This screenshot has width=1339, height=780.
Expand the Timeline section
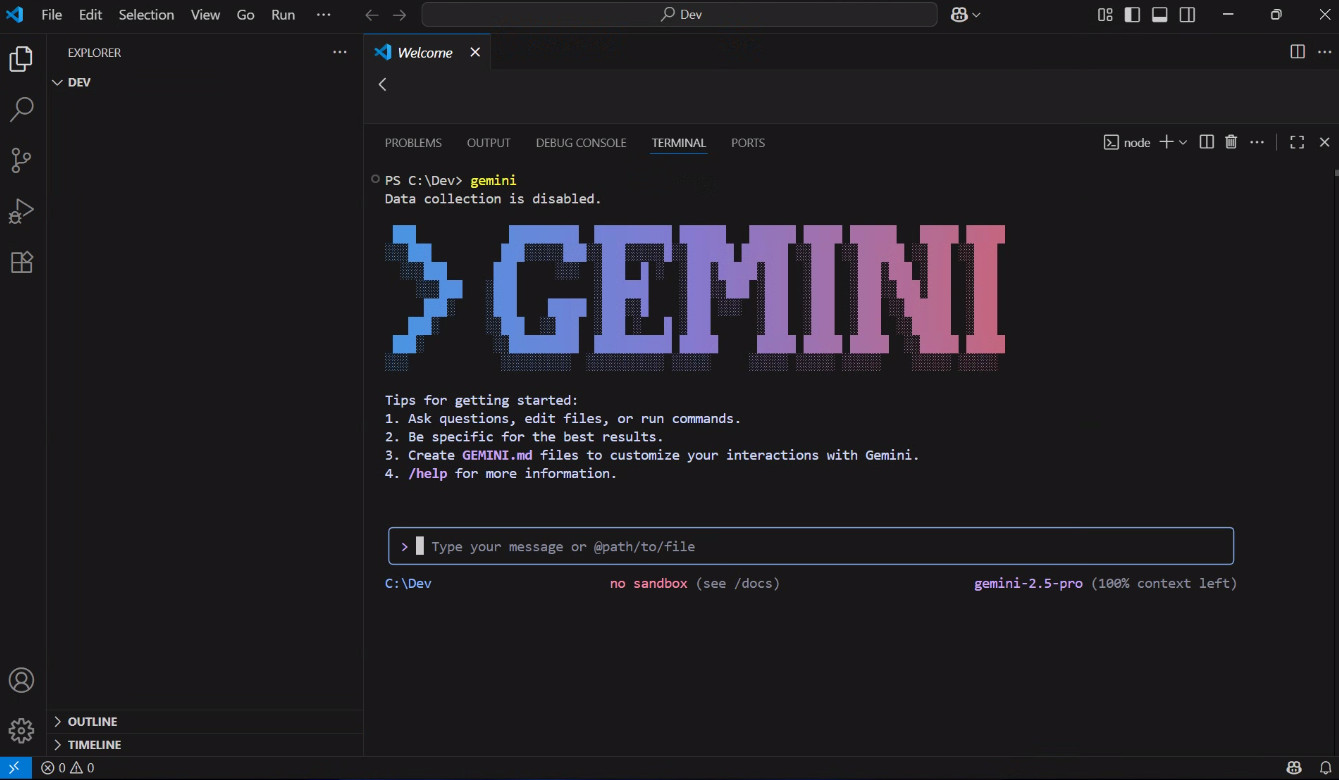click(x=206, y=744)
